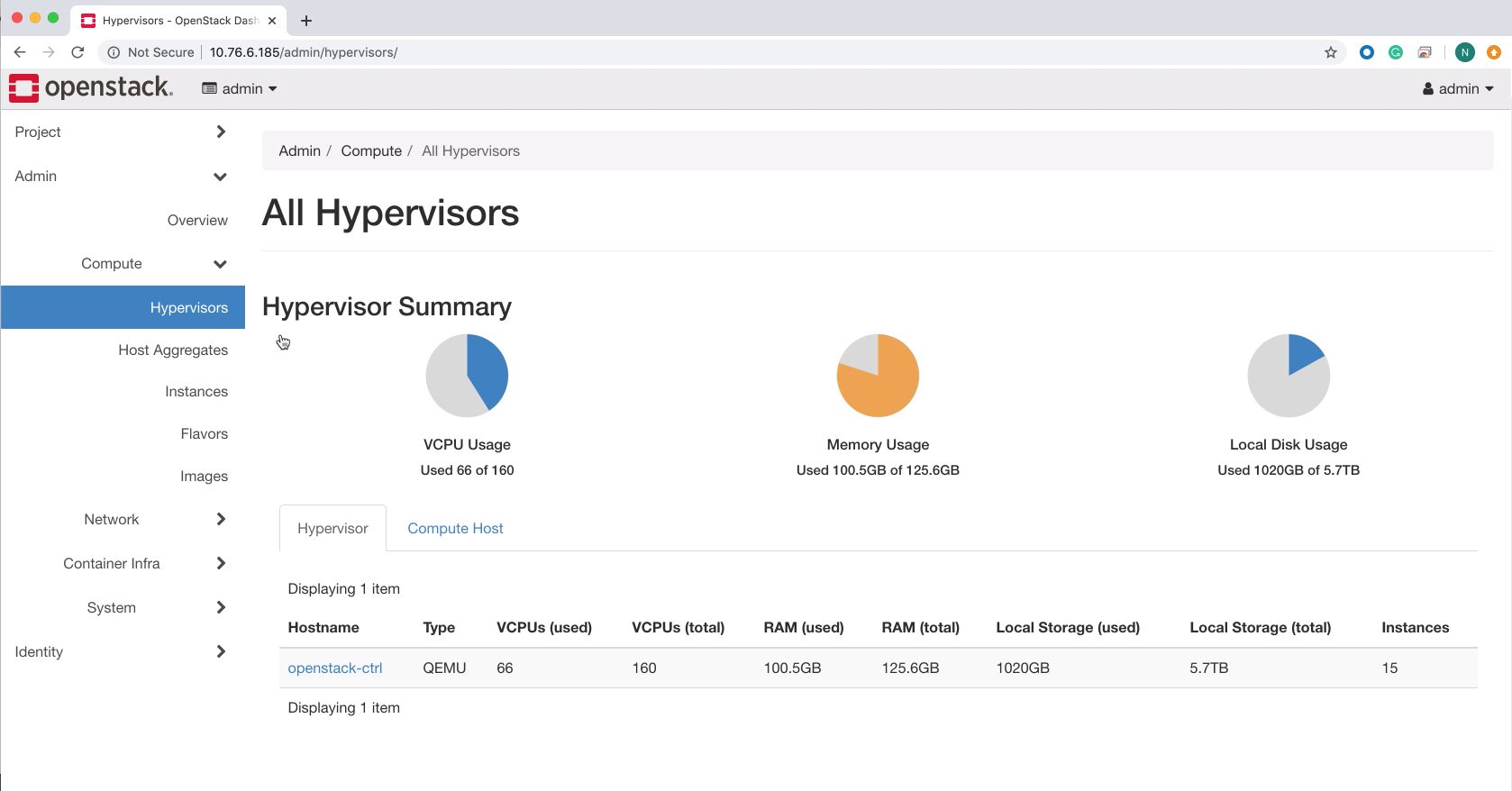Click the OpenStack logo
Screen dimensions: 1512x791
pos(91,87)
